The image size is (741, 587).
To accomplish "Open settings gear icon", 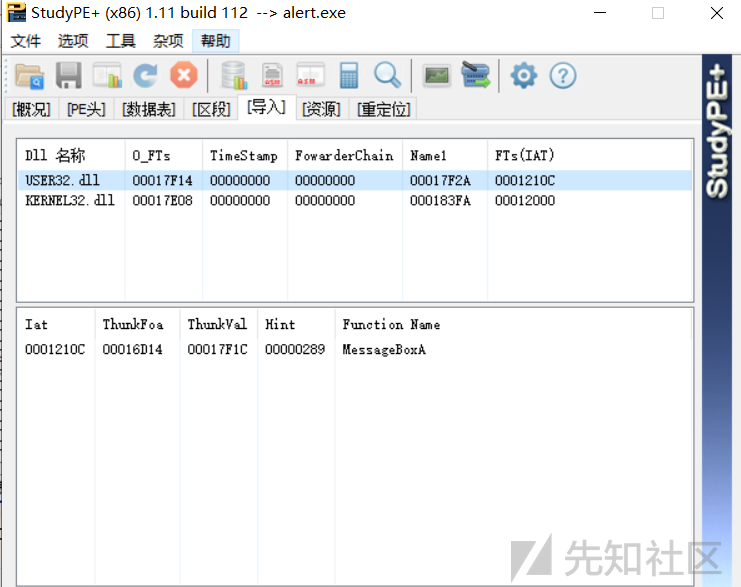I will point(524,76).
